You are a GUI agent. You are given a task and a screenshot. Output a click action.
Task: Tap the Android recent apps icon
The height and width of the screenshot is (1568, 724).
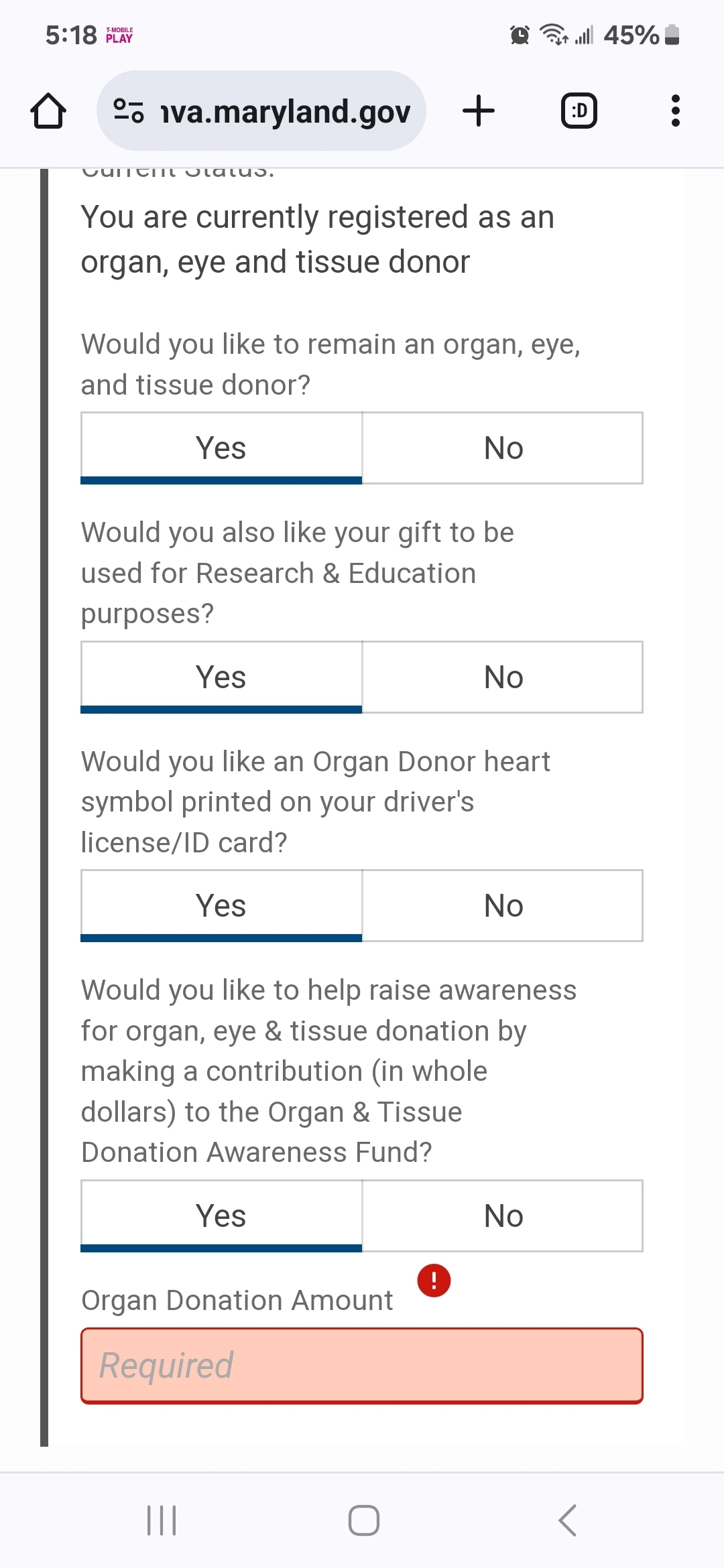(162, 1520)
